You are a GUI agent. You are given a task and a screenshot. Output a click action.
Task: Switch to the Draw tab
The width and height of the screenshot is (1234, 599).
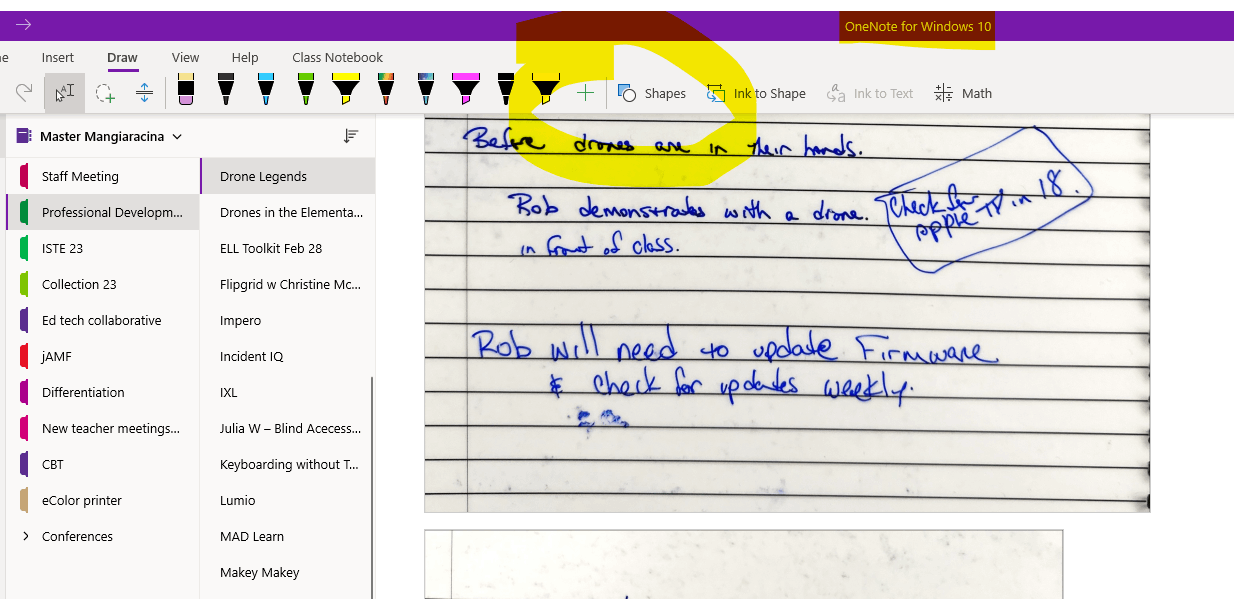[x=122, y=58]
